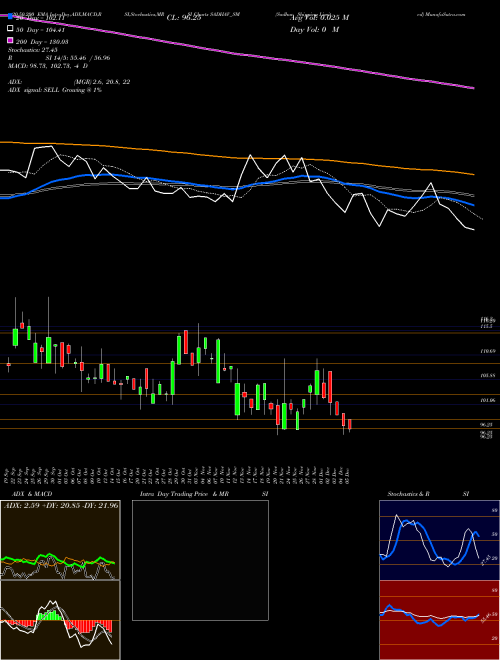Click the blue 20 Day moving average marker
500x660 pixels.
(10, 16)
